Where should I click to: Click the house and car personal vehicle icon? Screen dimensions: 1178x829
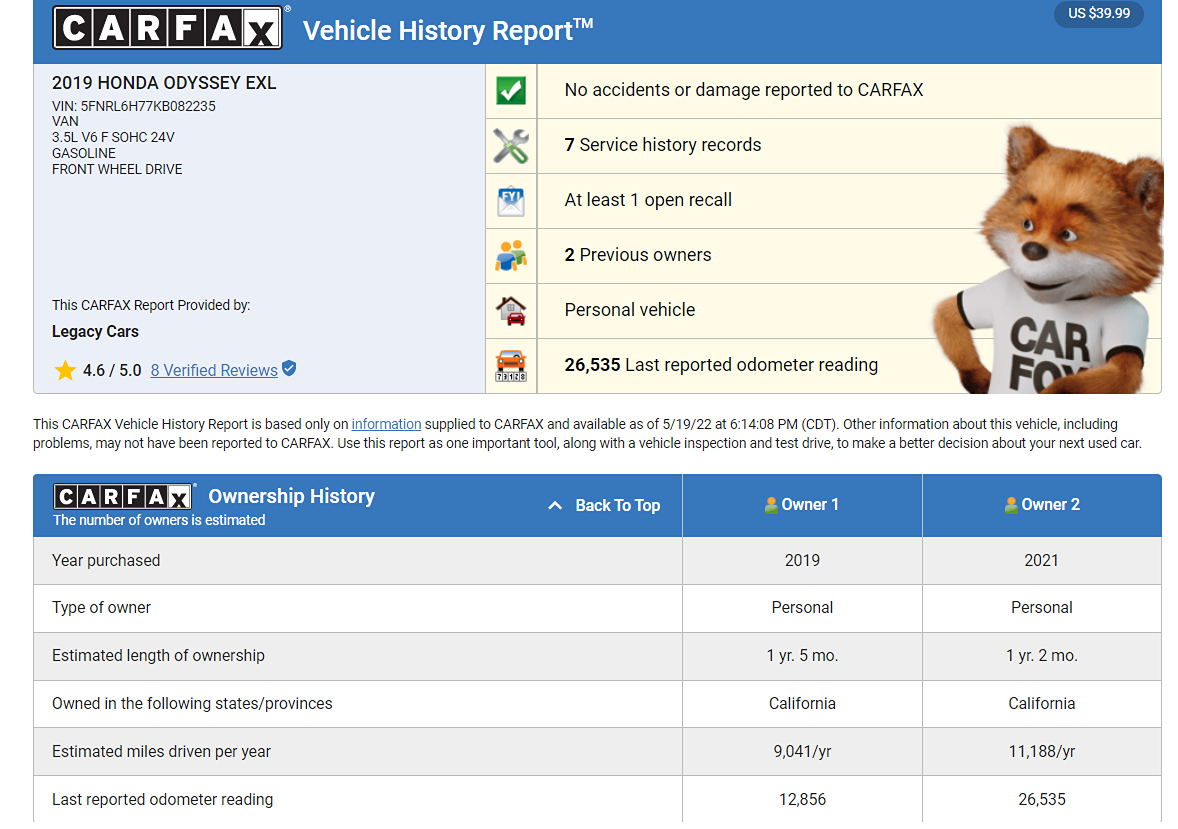click(511, 311)
